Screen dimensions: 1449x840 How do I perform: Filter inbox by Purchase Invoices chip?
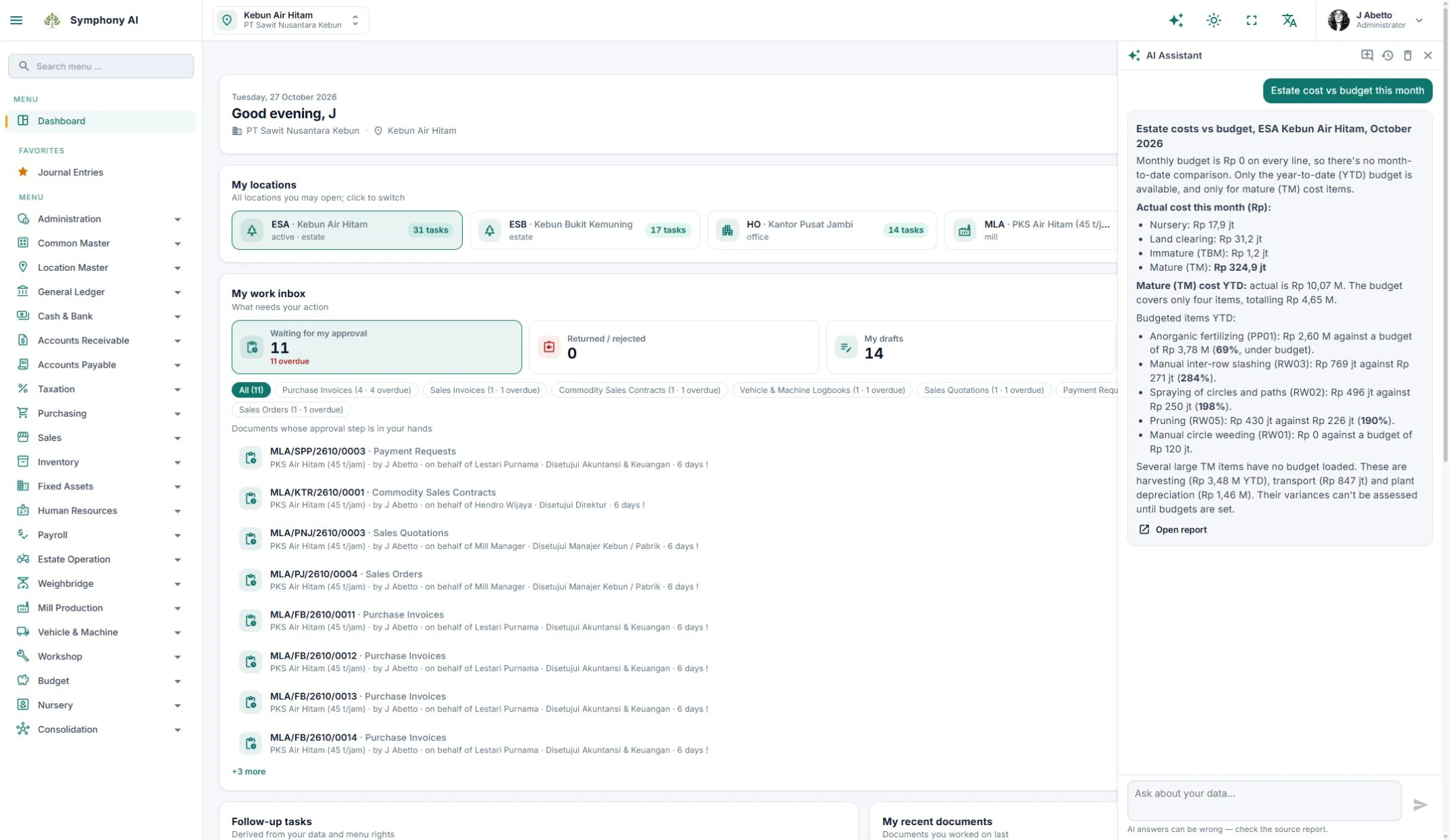point(346,389)
